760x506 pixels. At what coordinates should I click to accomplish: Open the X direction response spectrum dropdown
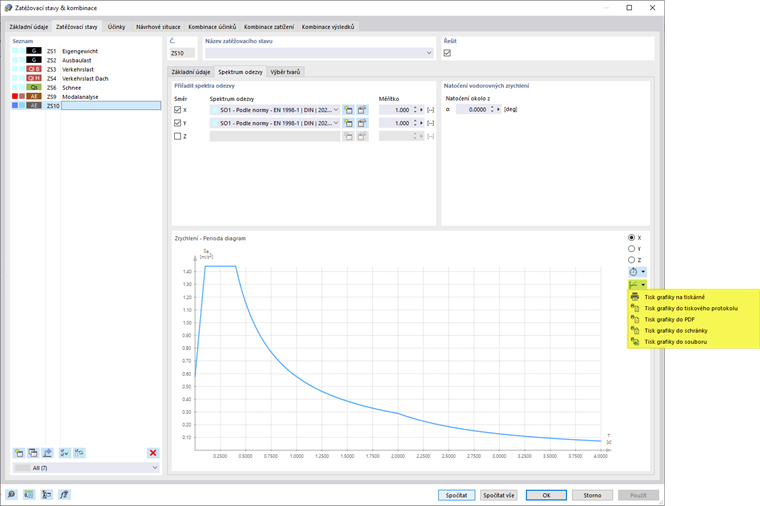pos(335,110)
